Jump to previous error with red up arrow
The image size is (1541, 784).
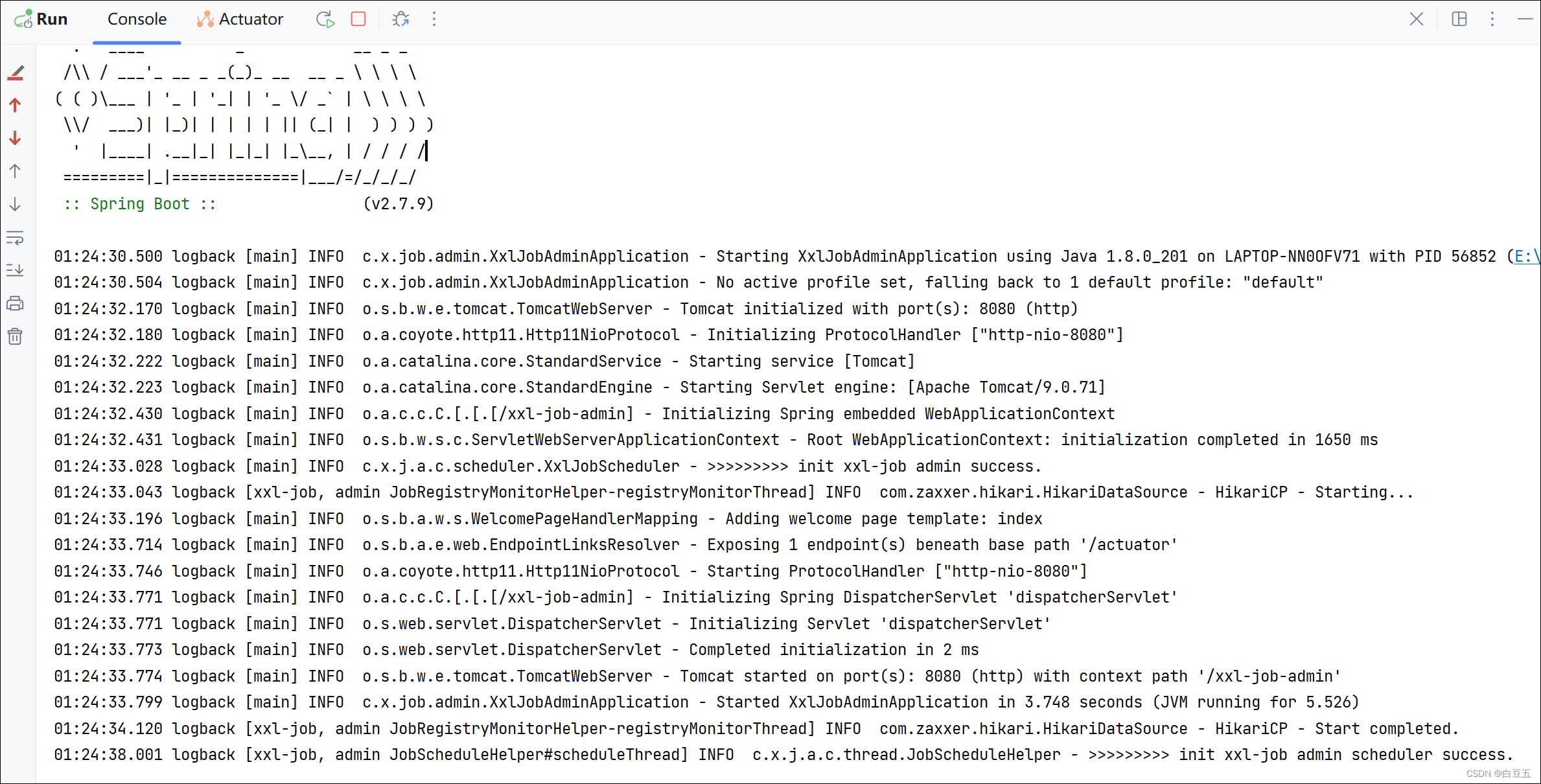[16, 105]
